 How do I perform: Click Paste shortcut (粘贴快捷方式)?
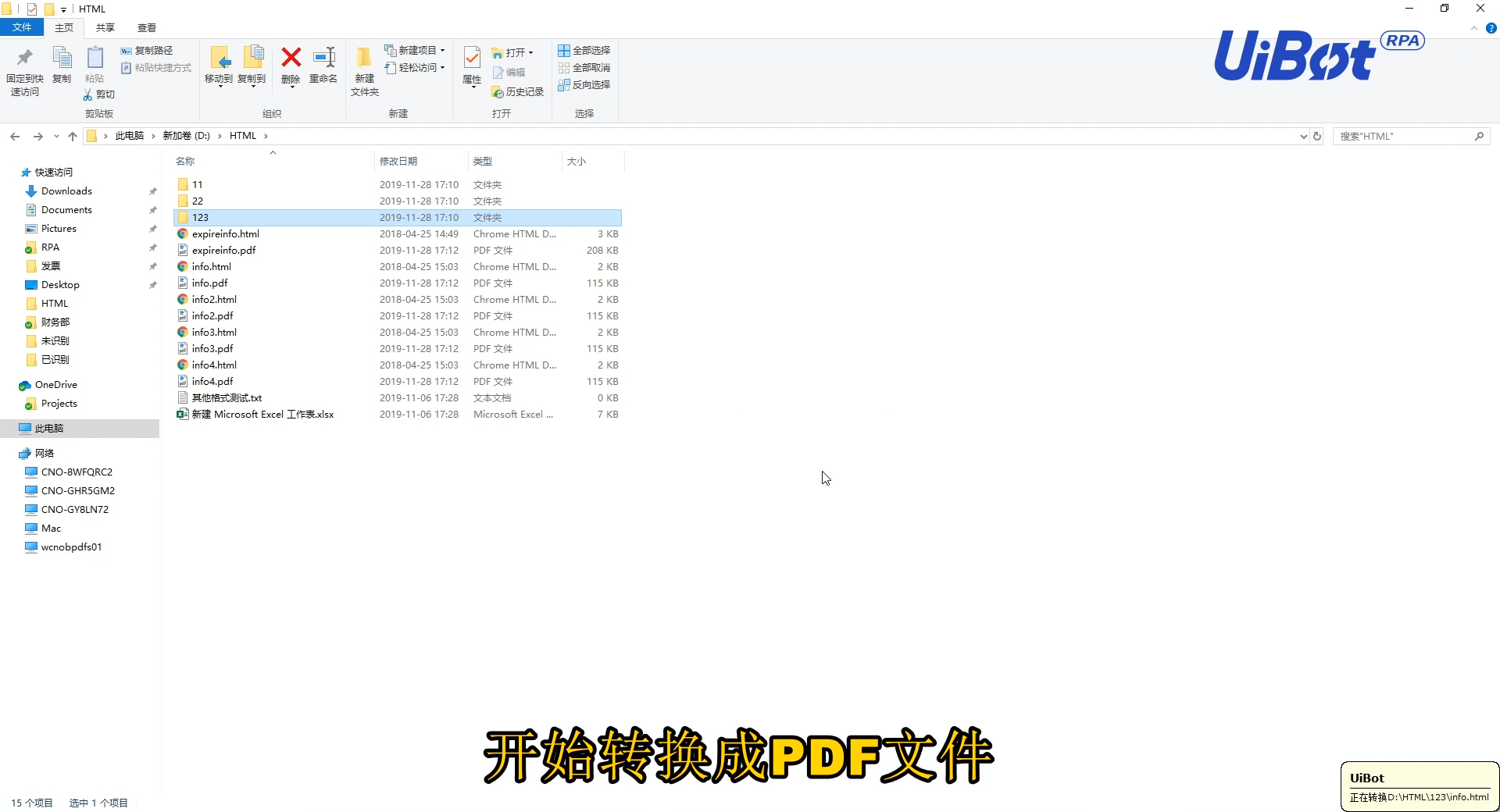click(x=155, y=68)
